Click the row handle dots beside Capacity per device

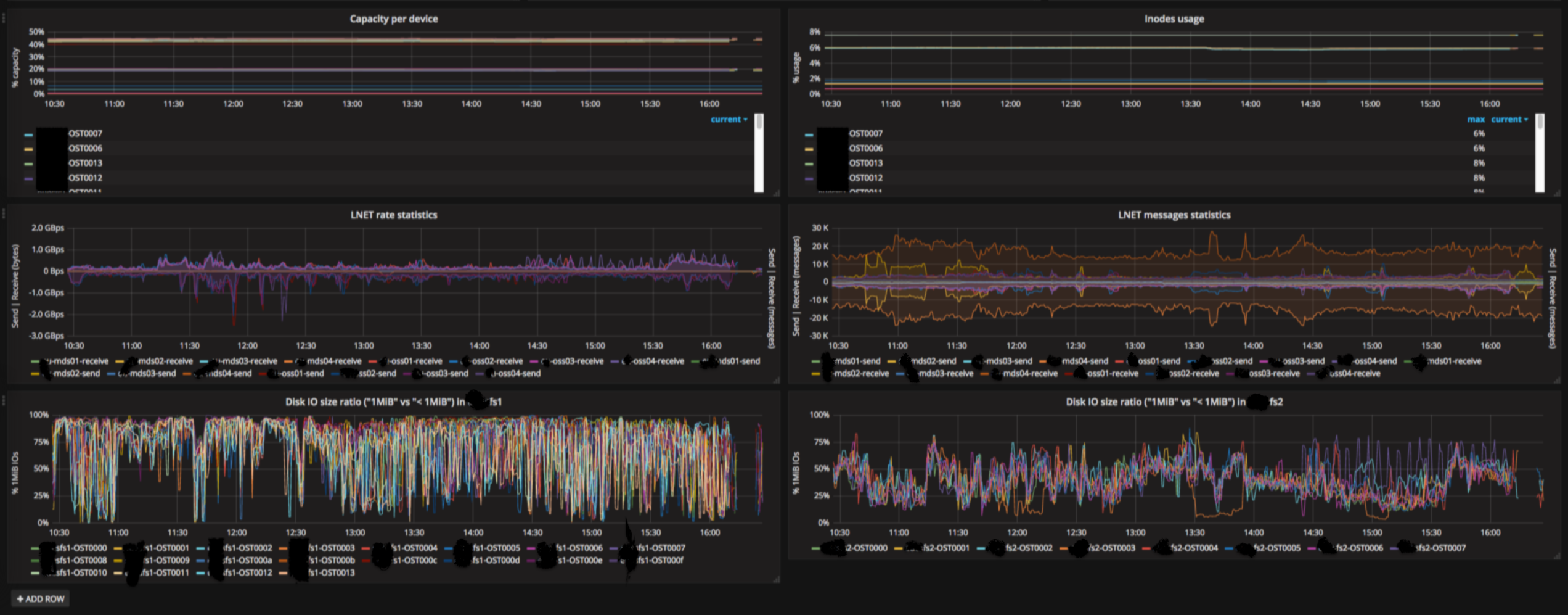4,19
